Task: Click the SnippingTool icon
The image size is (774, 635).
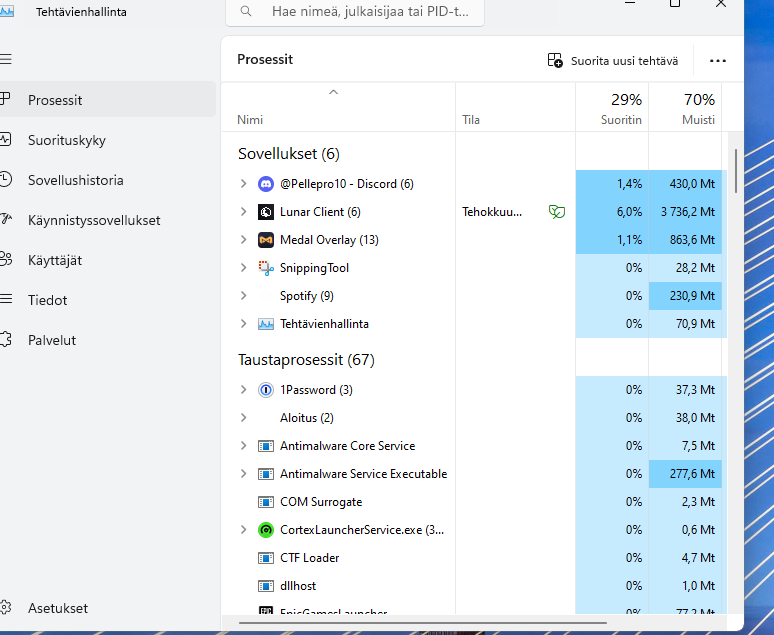Action: [266, 268]
